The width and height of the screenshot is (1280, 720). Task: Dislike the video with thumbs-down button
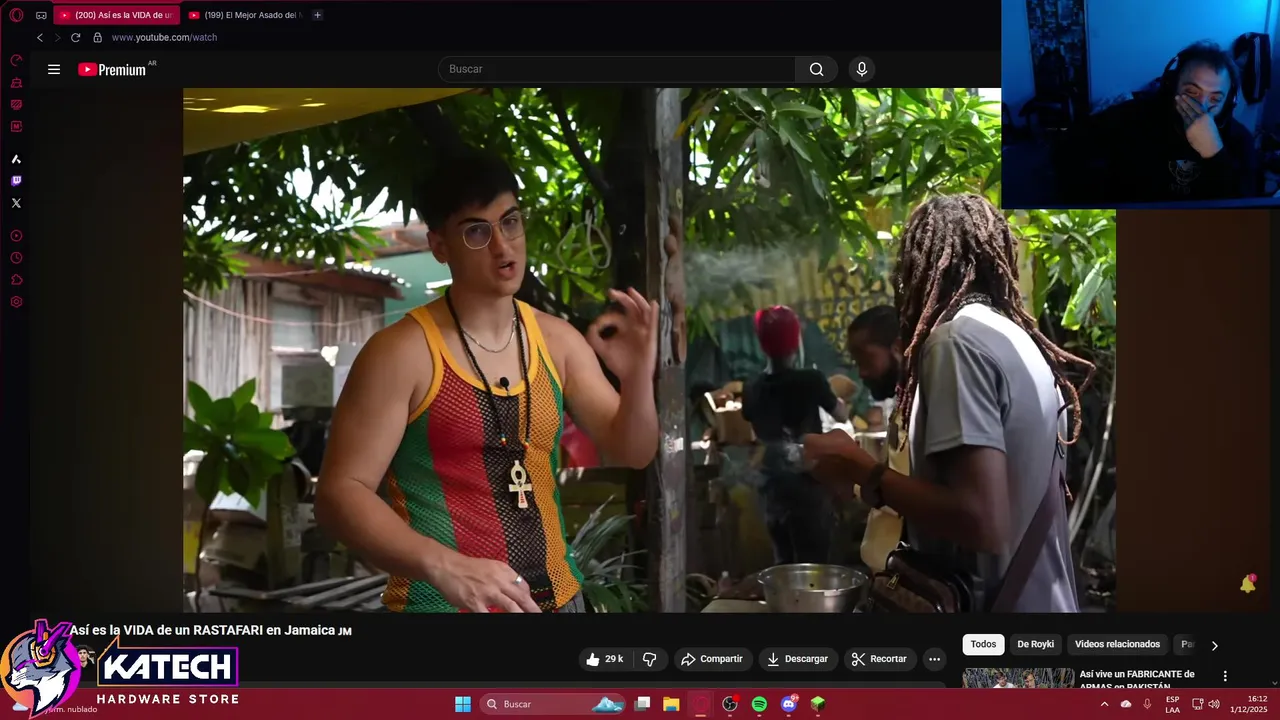click(649, 659)
